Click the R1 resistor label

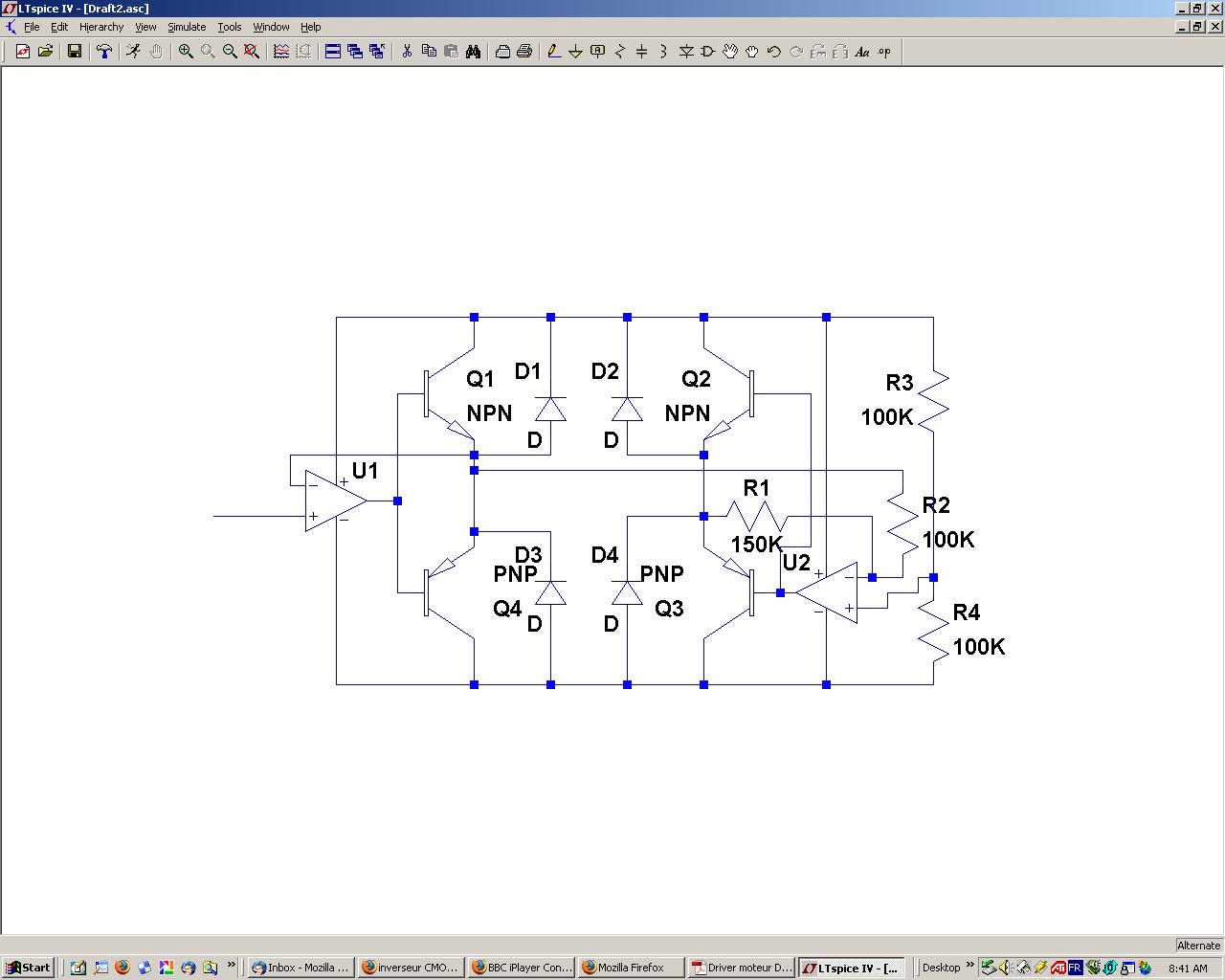pyautogui.click(x=756, y=488)
